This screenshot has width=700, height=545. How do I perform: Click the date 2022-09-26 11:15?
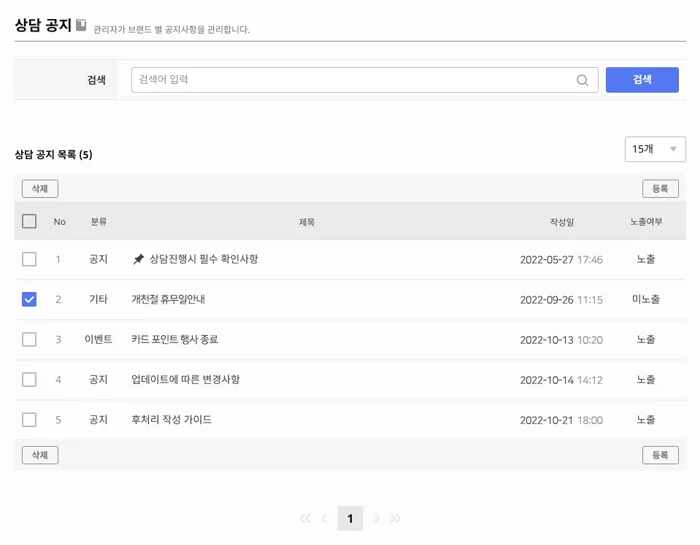561,300
